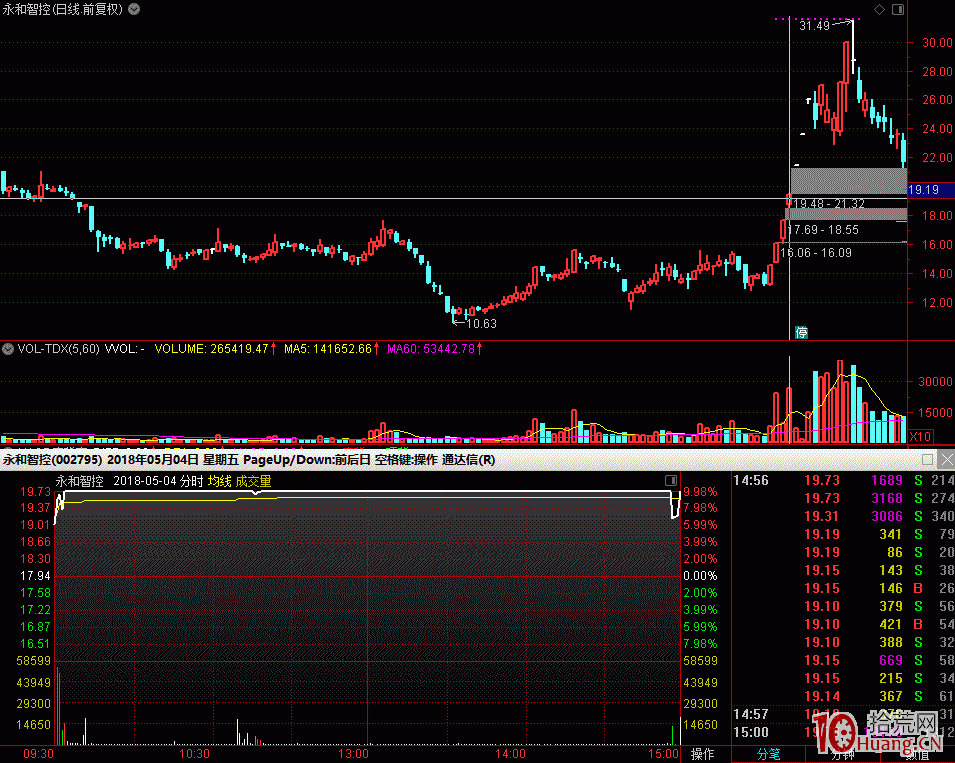Switch to the 分笔 tab
This screenshot has width=955, height=763.
coord(768,754)
